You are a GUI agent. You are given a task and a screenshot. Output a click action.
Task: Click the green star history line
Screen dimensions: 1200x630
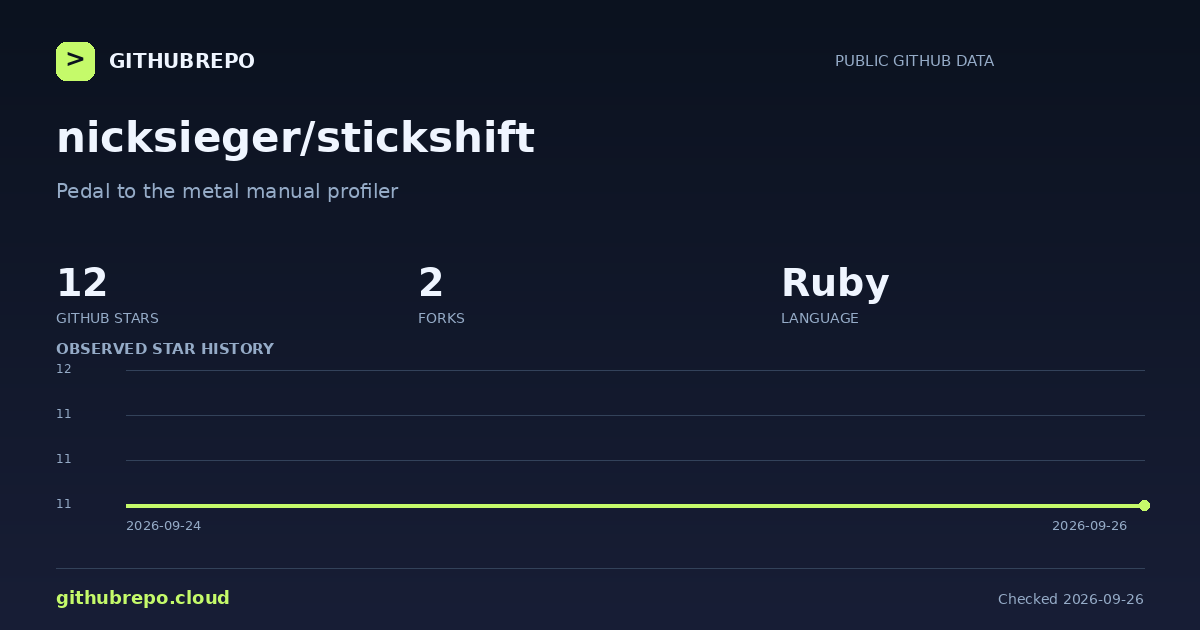(635, 505)
